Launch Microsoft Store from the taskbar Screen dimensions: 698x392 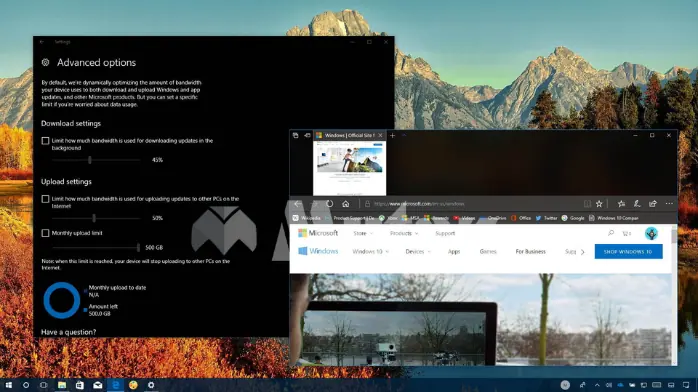coord(80,385)
